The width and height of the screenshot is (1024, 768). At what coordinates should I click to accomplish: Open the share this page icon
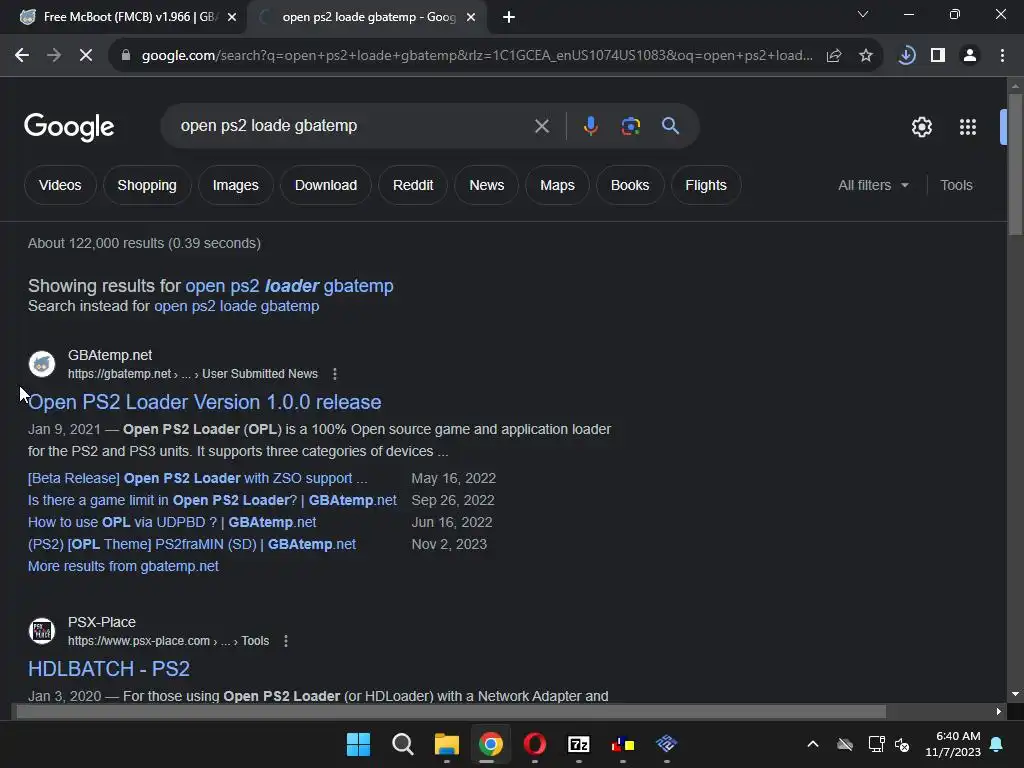[x=834, y=56]
